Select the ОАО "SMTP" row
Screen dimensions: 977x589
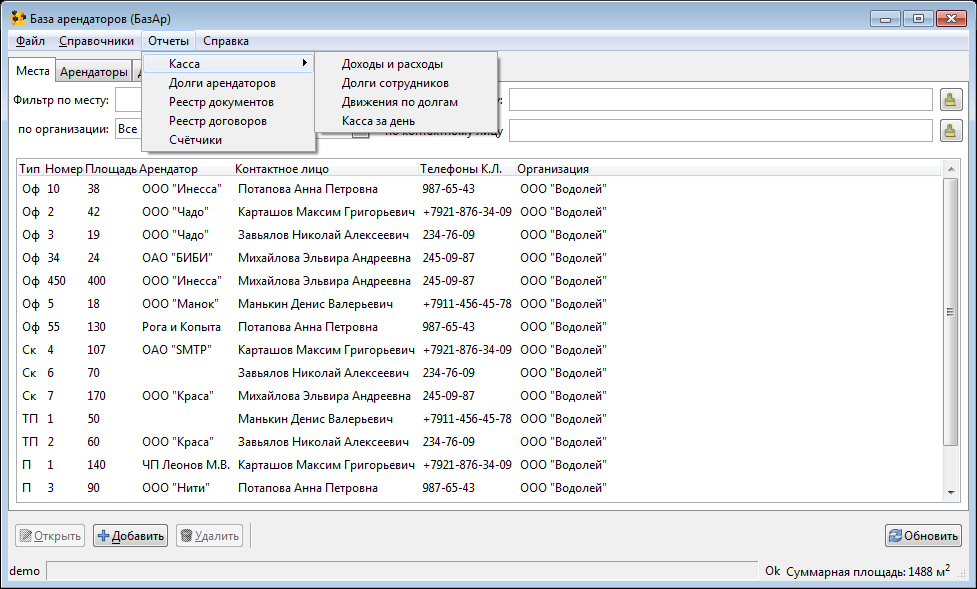[480, 350]
